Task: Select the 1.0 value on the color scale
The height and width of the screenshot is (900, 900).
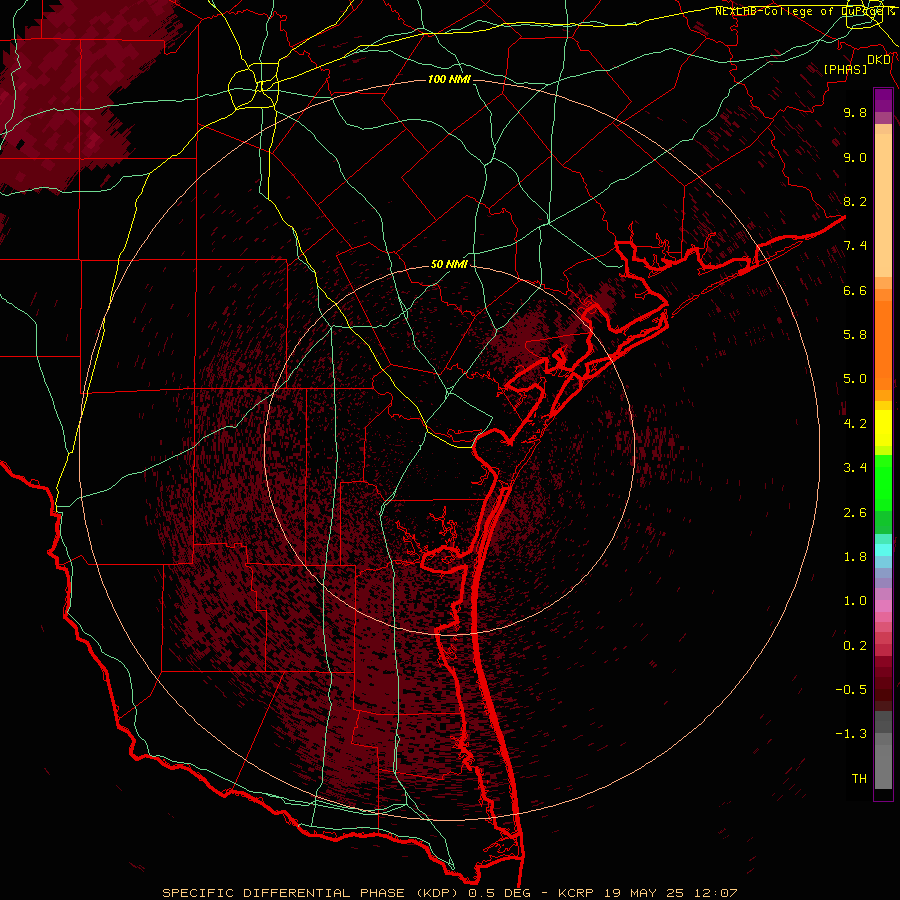Action: [x=855, y=601]
